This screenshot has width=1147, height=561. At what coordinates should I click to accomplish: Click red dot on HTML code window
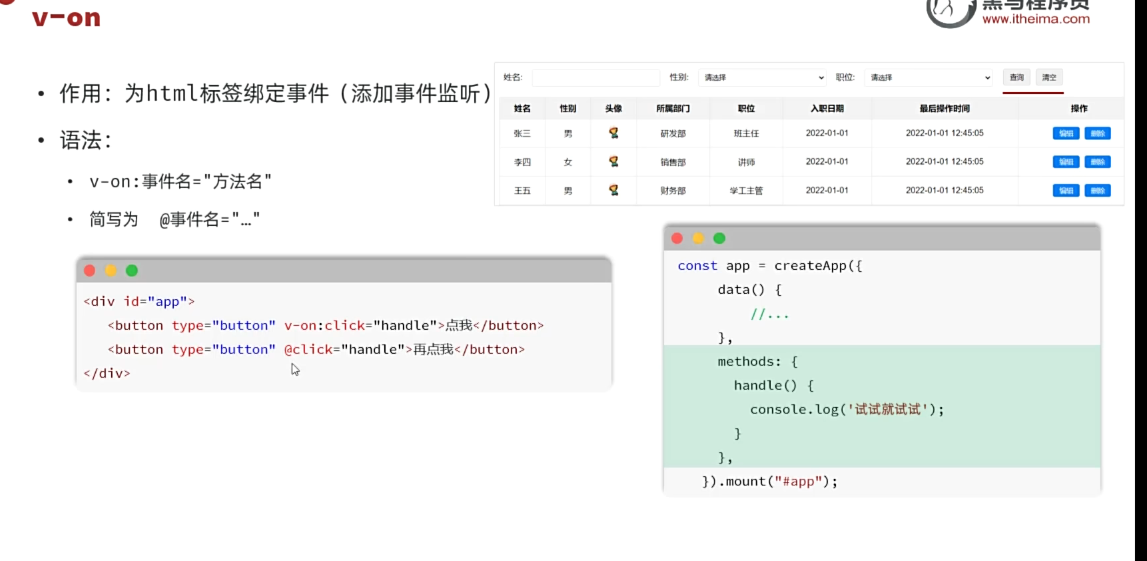point(90,271)
